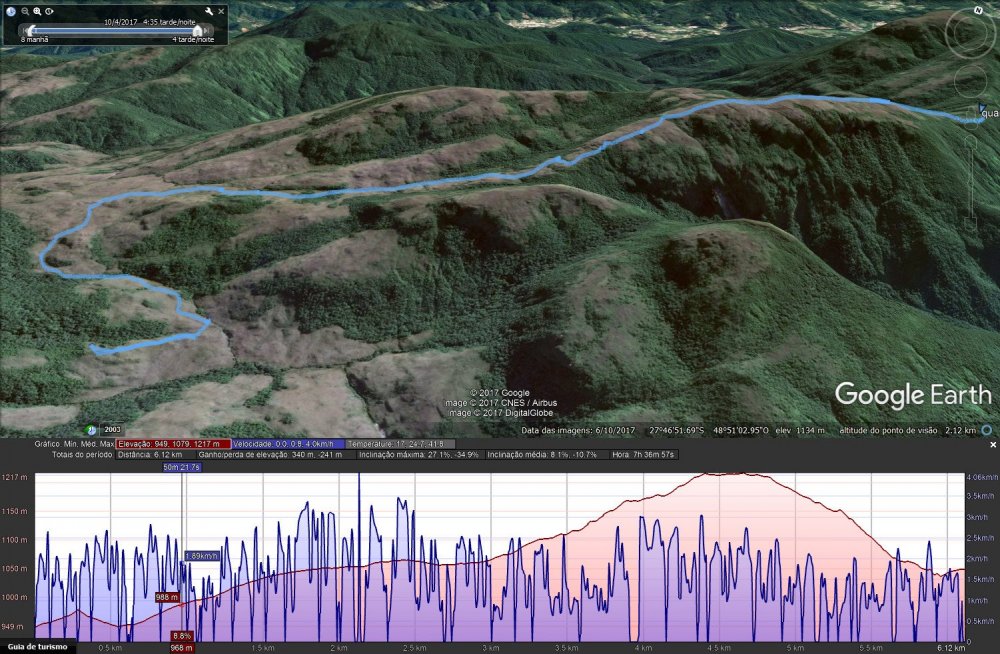Zoom in the time slider range
This screenshot has height=654, width=1000.
click(37, 11)
